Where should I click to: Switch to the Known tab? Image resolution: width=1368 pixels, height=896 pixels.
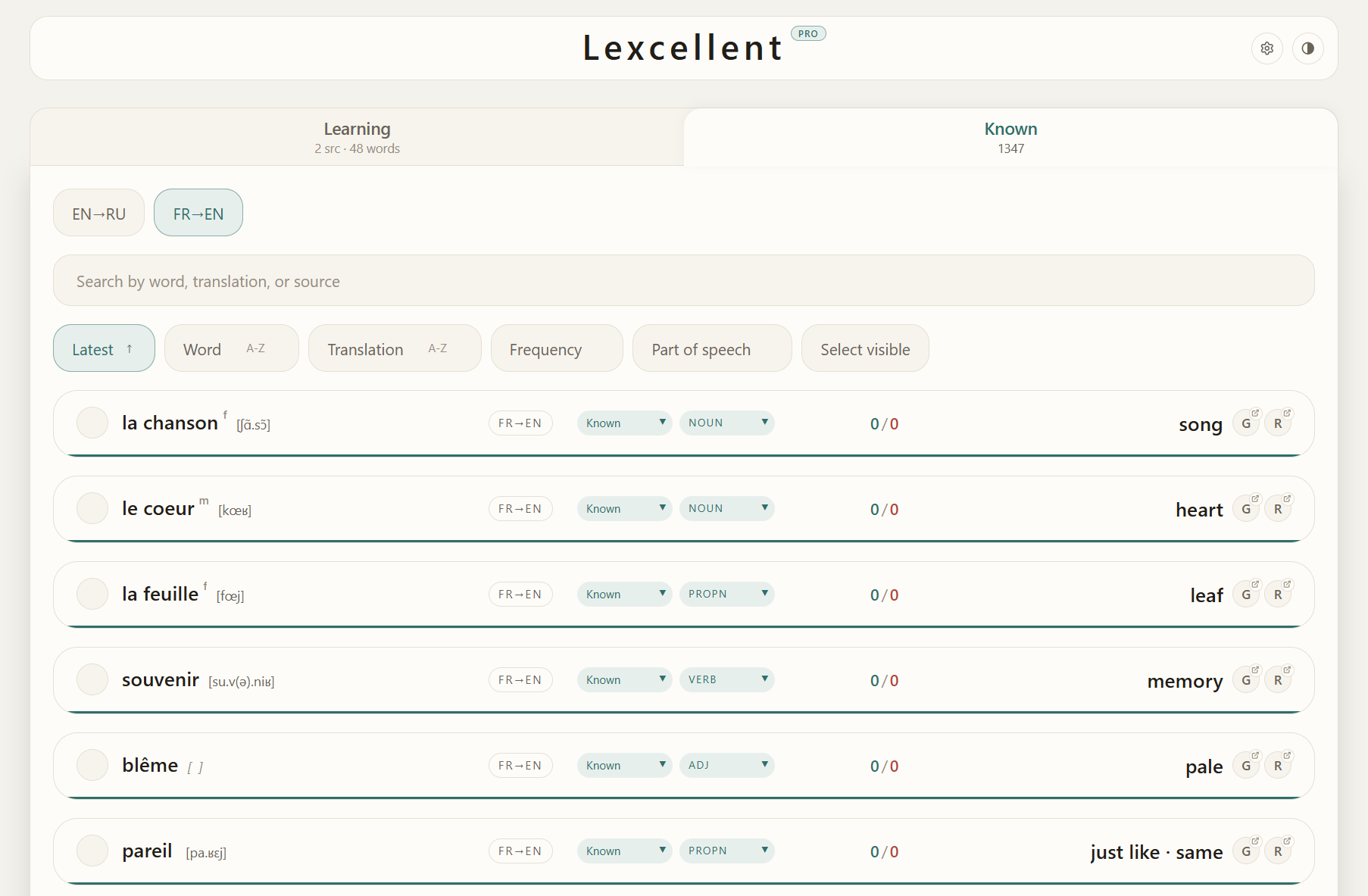[x=1010, y=137]
